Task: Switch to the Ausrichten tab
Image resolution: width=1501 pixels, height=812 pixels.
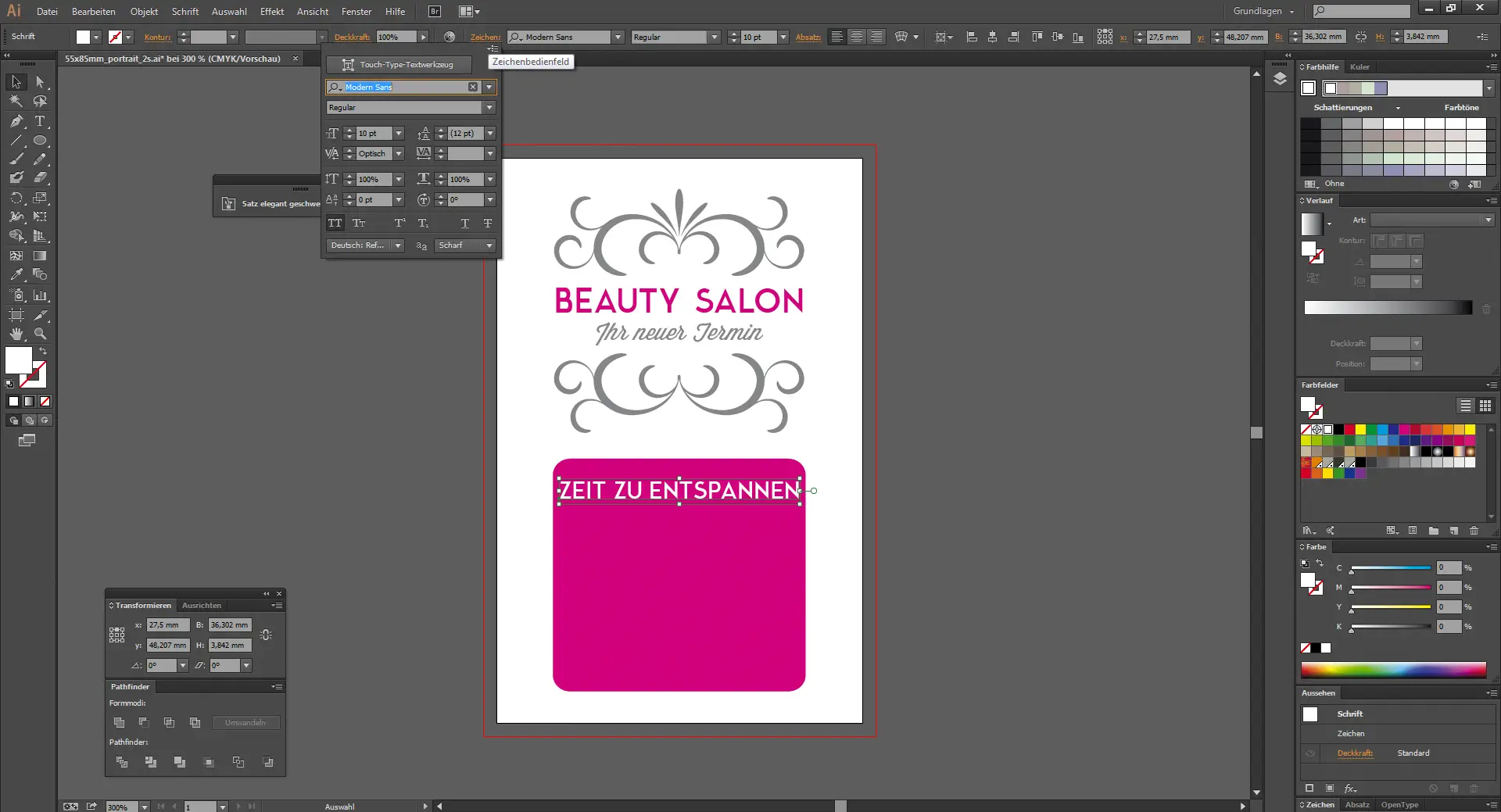Action: click(x=202, y=606)
